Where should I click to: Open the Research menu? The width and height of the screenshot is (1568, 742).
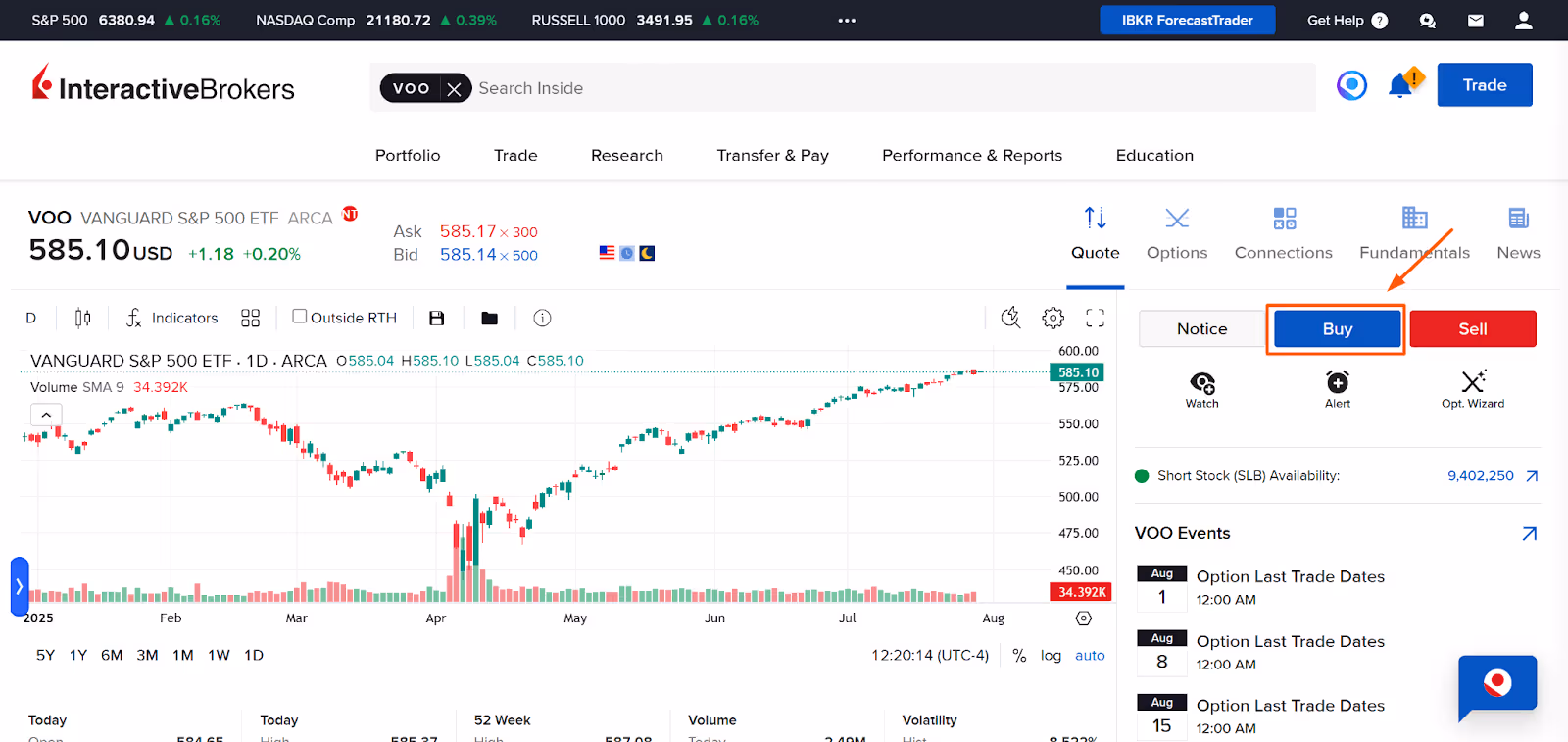[x=627, y=155]
